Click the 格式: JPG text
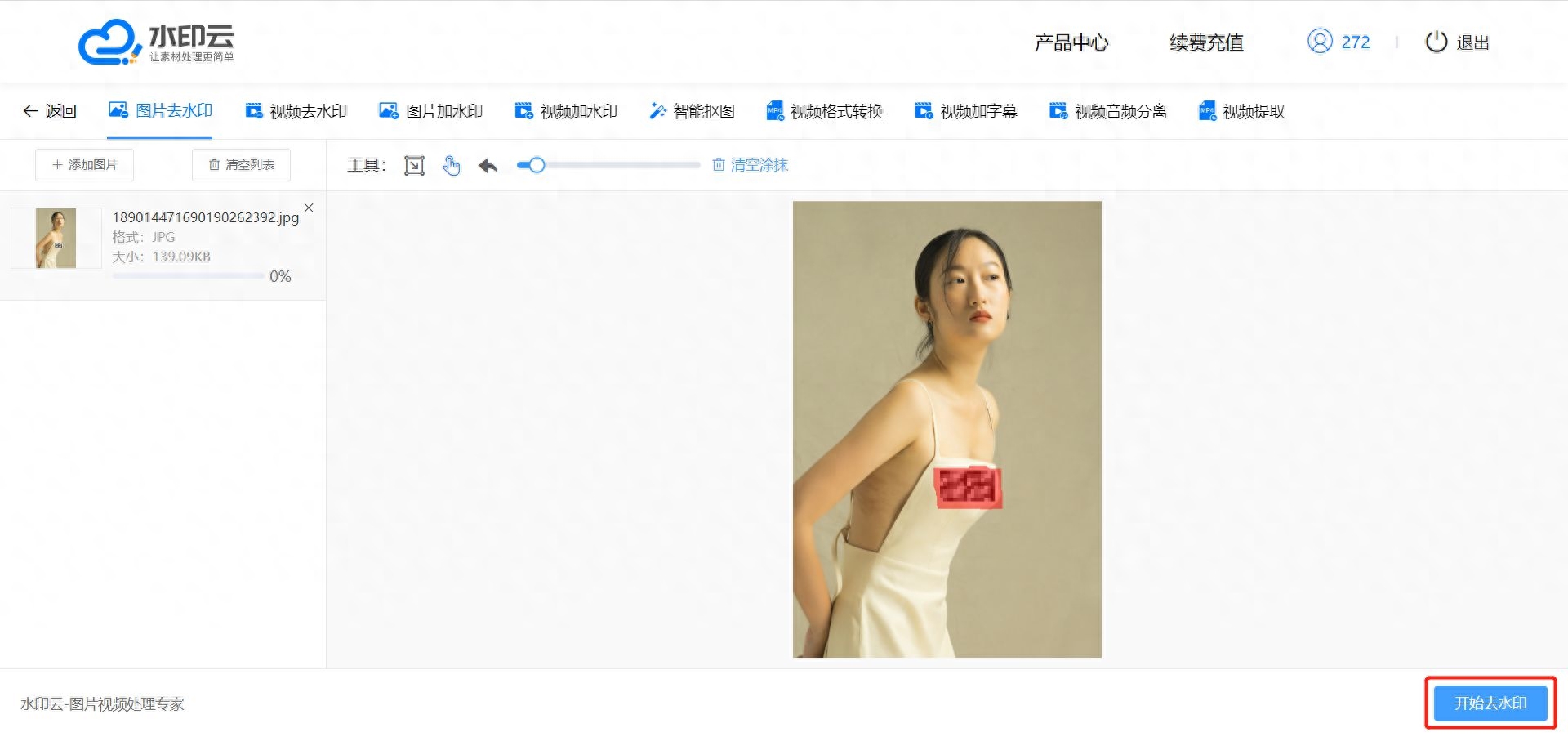This screenshot has height=737, width=1568. point(144,237)
